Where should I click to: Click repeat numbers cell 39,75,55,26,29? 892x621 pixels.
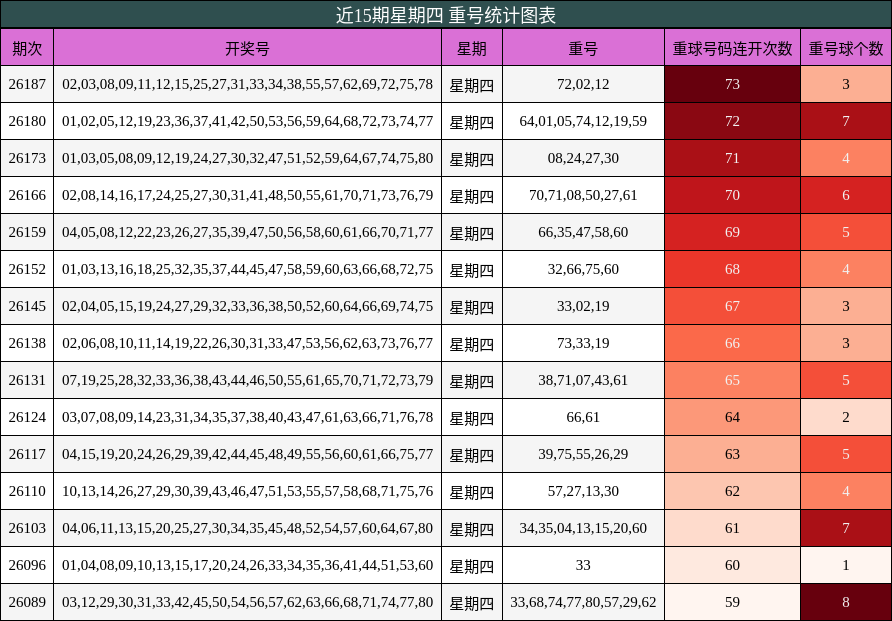pyautogui.click(x=583, y=454)
